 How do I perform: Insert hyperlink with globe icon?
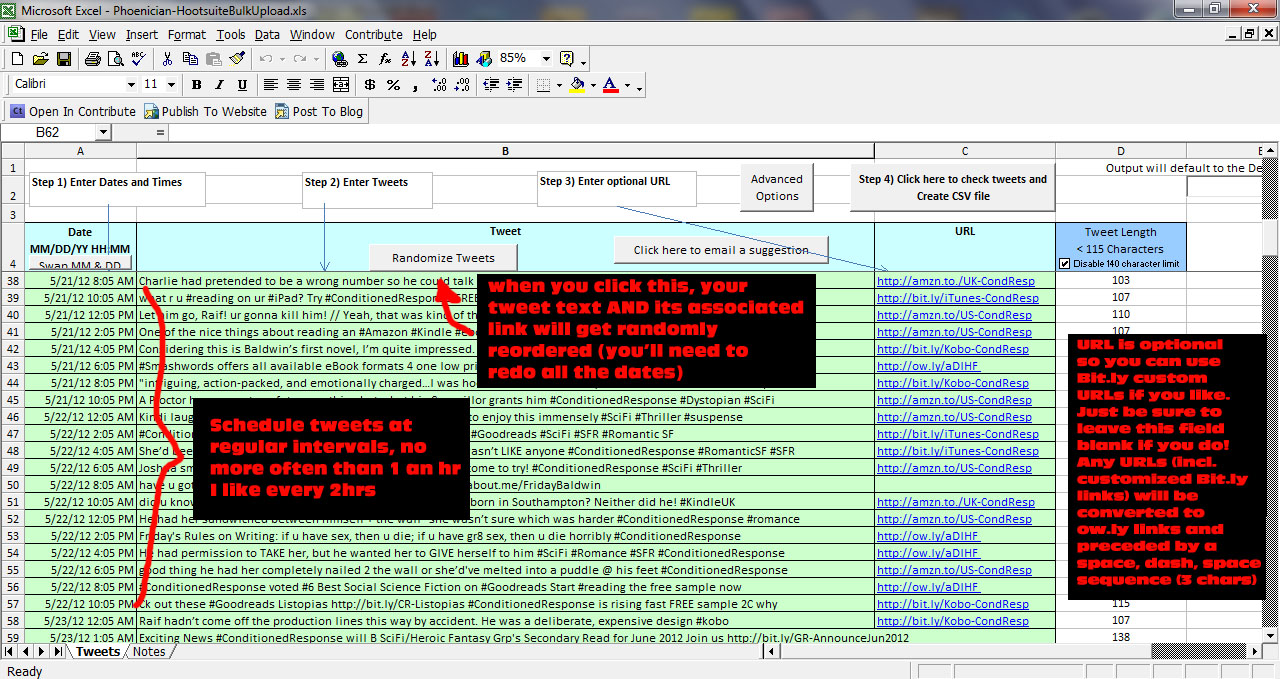340,59
